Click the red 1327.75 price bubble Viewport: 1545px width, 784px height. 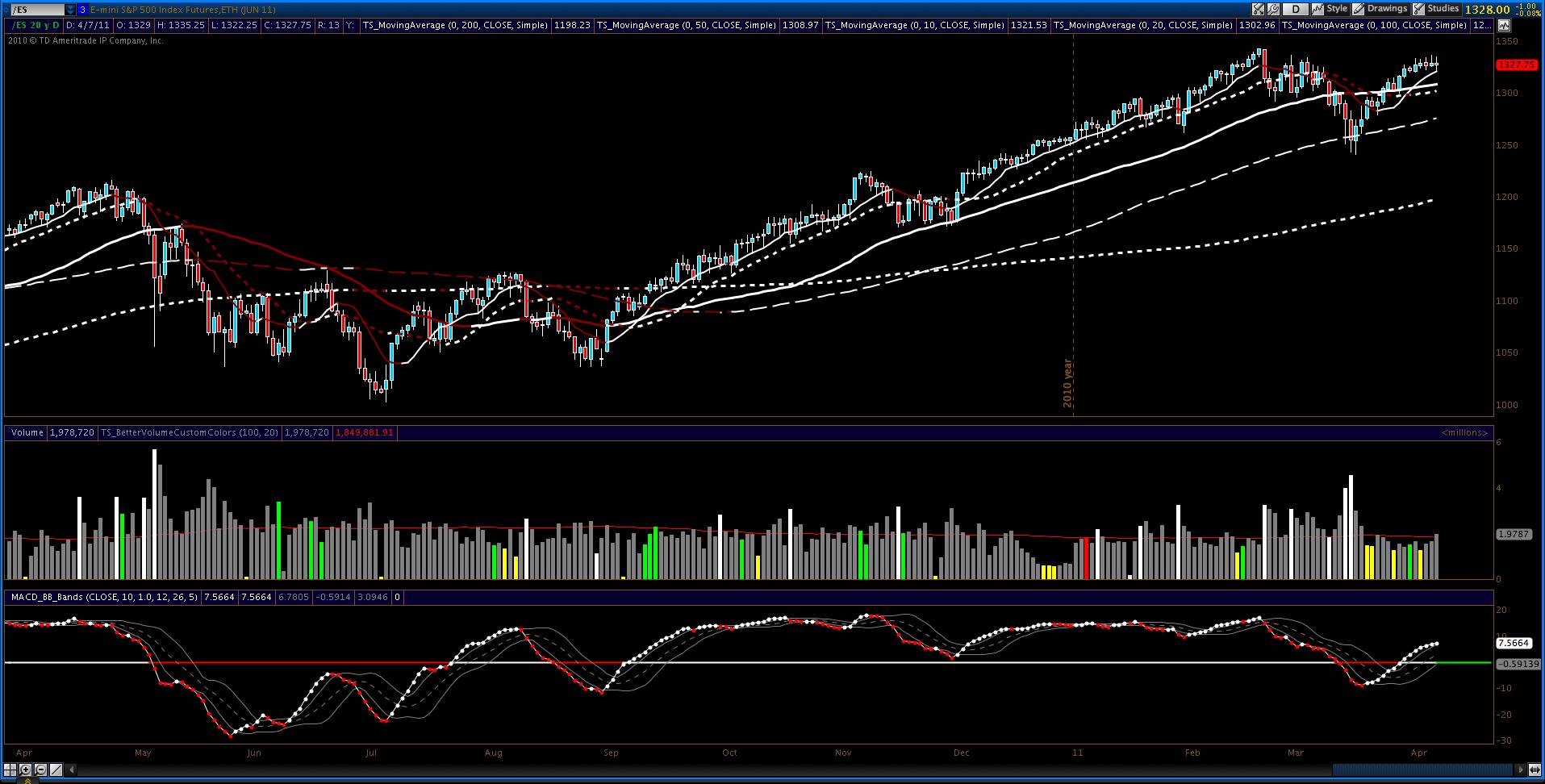coord(1517,65)
